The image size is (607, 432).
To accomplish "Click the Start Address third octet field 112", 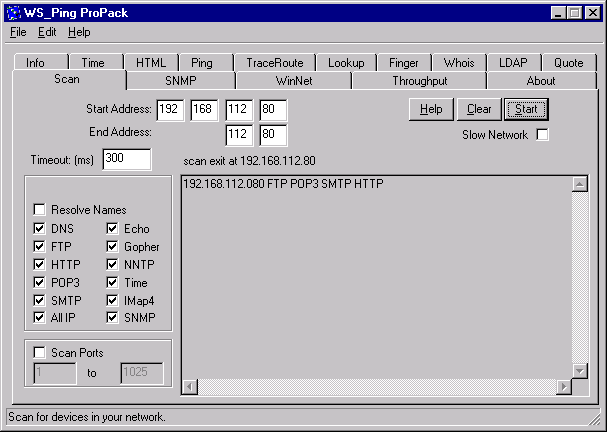I will (x=239, y=110).
